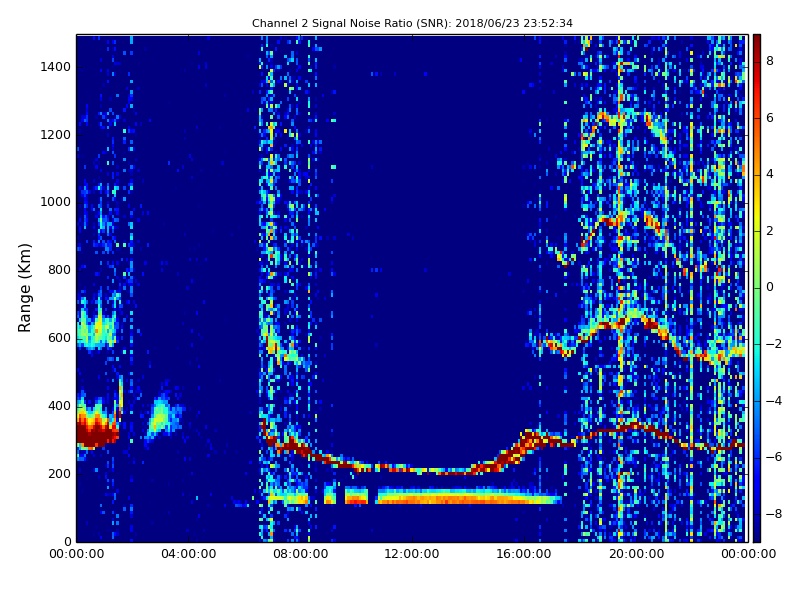Click the dark red top of the SNR colorbar
800x600 pixels.
tap(757, 43)
